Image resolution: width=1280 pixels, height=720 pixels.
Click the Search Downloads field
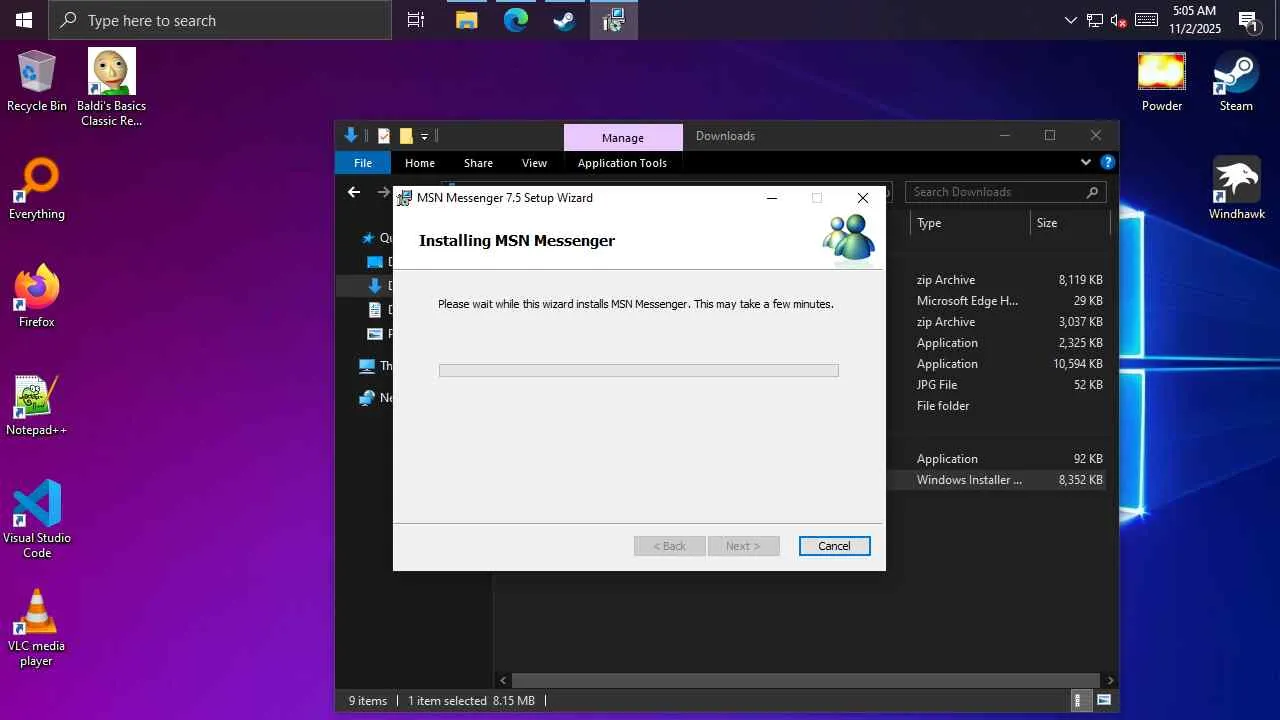1007,192
